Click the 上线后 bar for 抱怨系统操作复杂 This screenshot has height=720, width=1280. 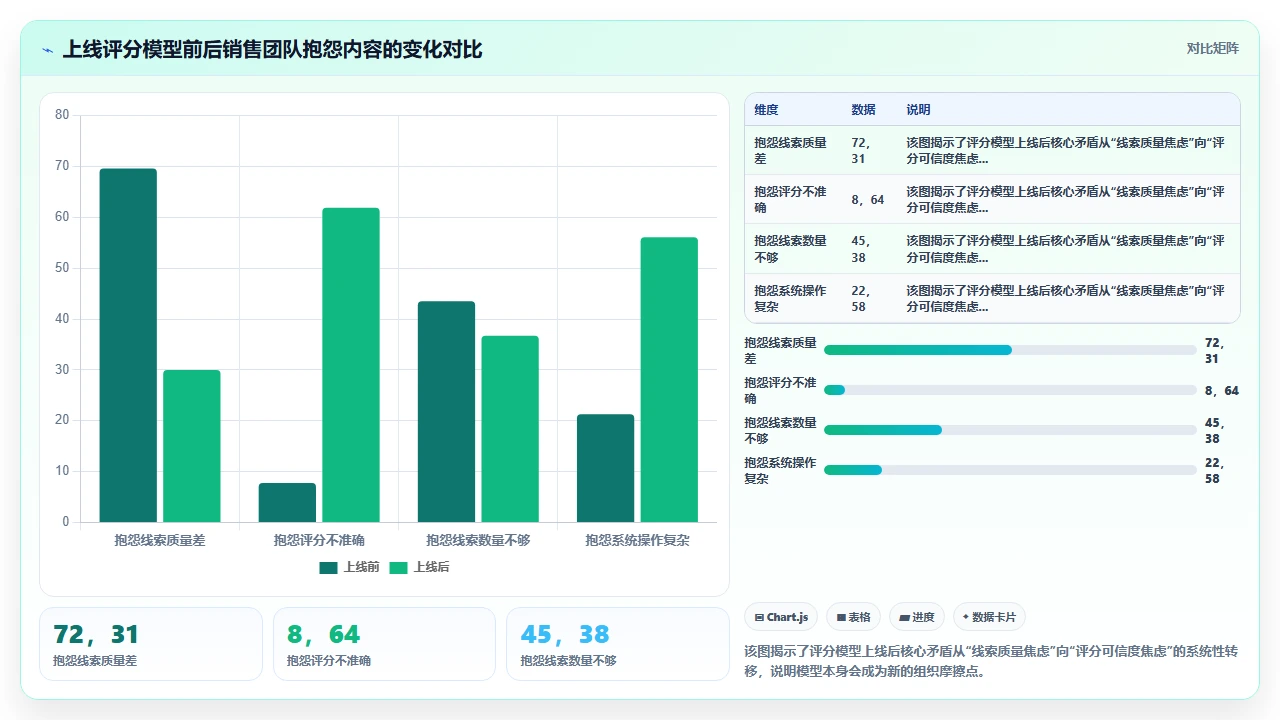(x=669, y=380)
